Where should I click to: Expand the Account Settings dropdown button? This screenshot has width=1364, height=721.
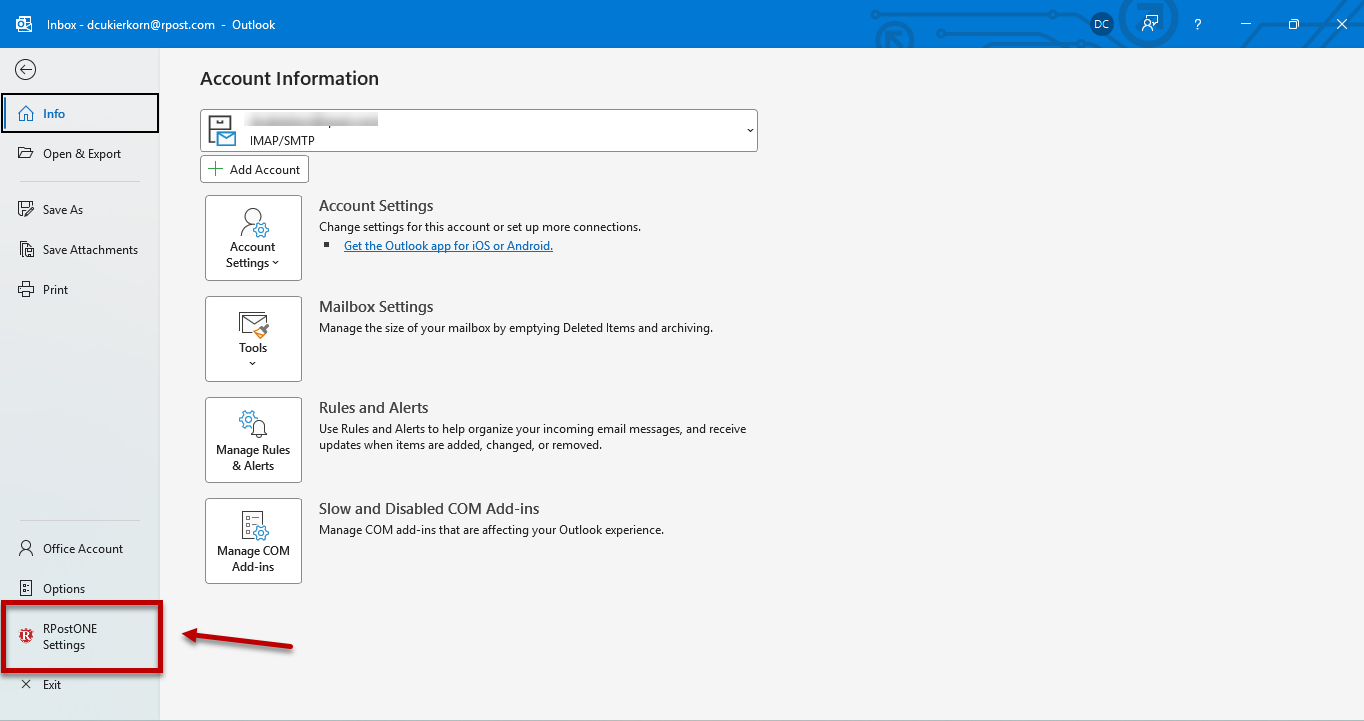coord(253,238)
